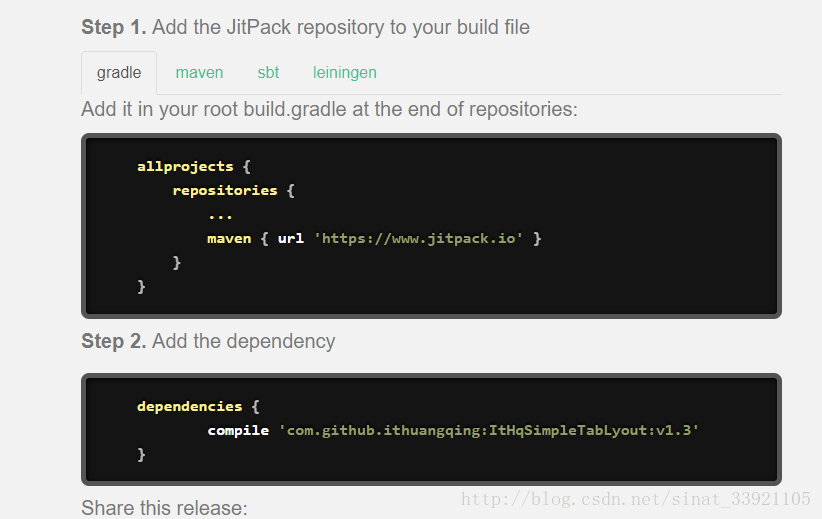Select the gradle tab

[119, 73]
